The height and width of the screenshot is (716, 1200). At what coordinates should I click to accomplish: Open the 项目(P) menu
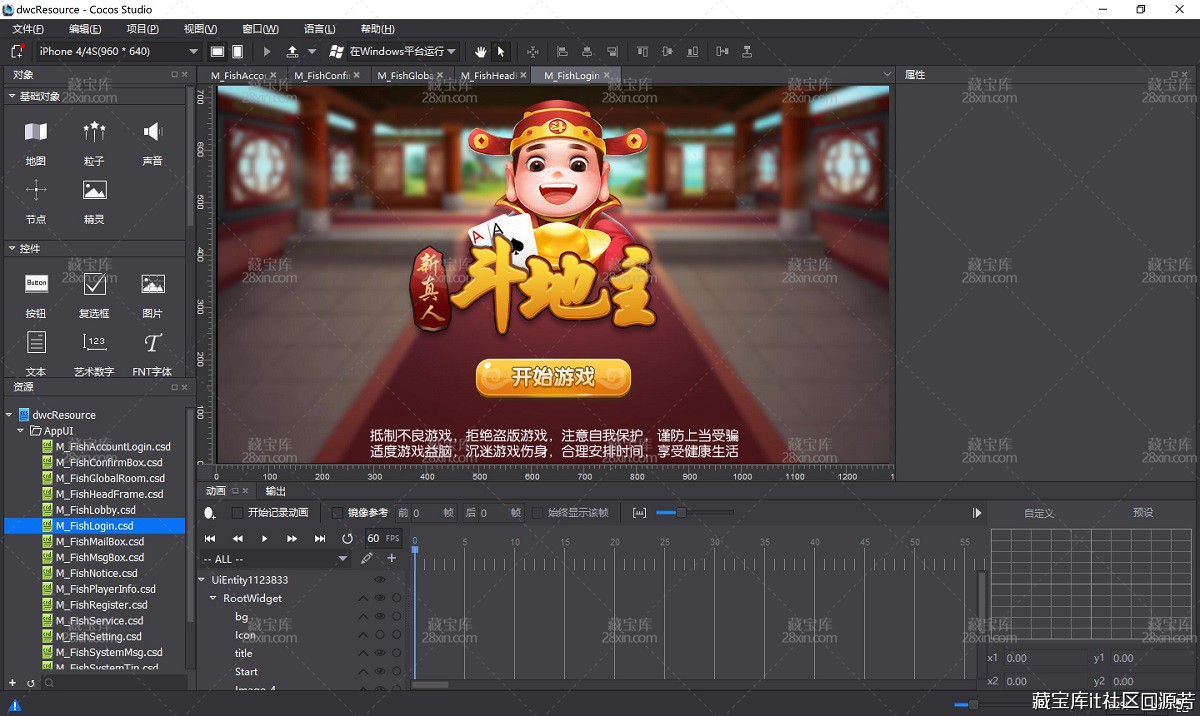tap(142, 29)
